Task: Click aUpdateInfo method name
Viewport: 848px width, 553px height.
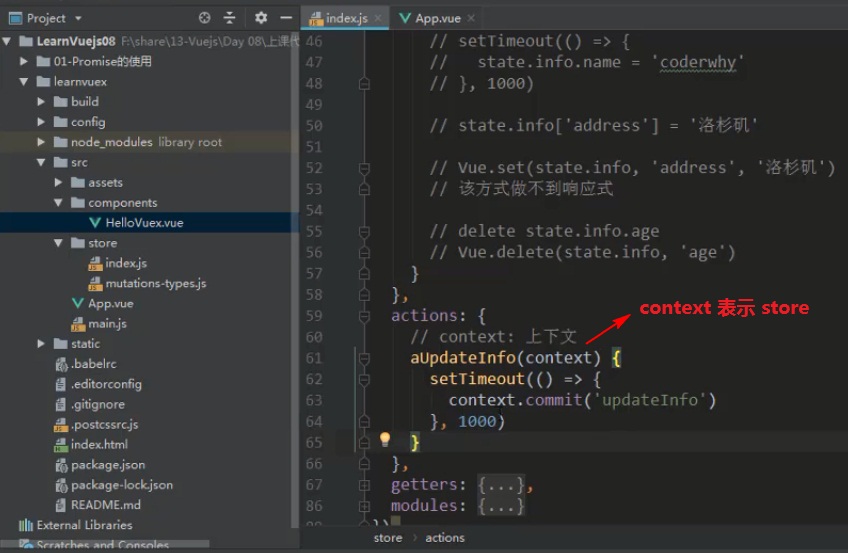Action: (x=463, y=358)
